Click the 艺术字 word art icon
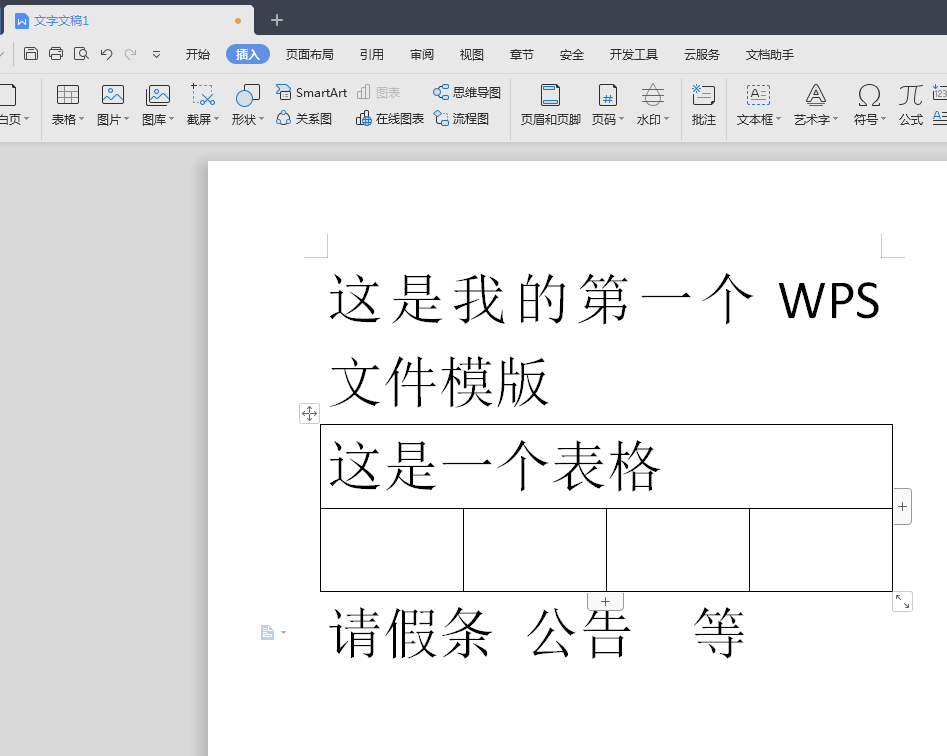Viewport: 947px width, 756px height. [x=815, y=95]
